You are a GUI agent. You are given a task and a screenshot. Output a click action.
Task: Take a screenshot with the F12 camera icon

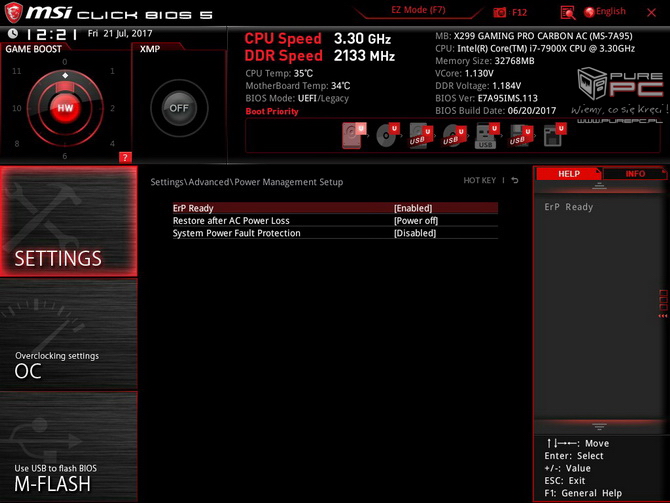500,12
